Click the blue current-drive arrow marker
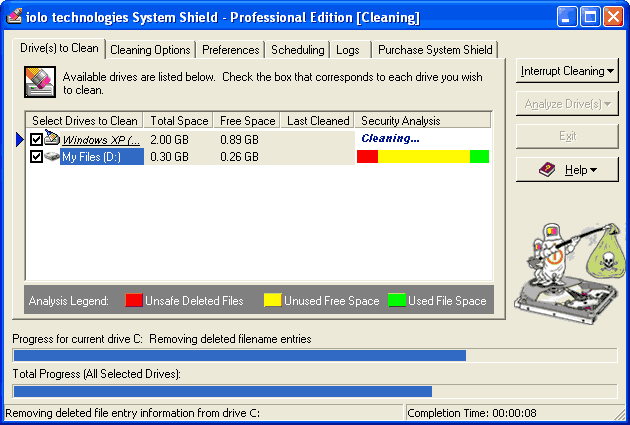The image size is (630, 425). (20, 139)
